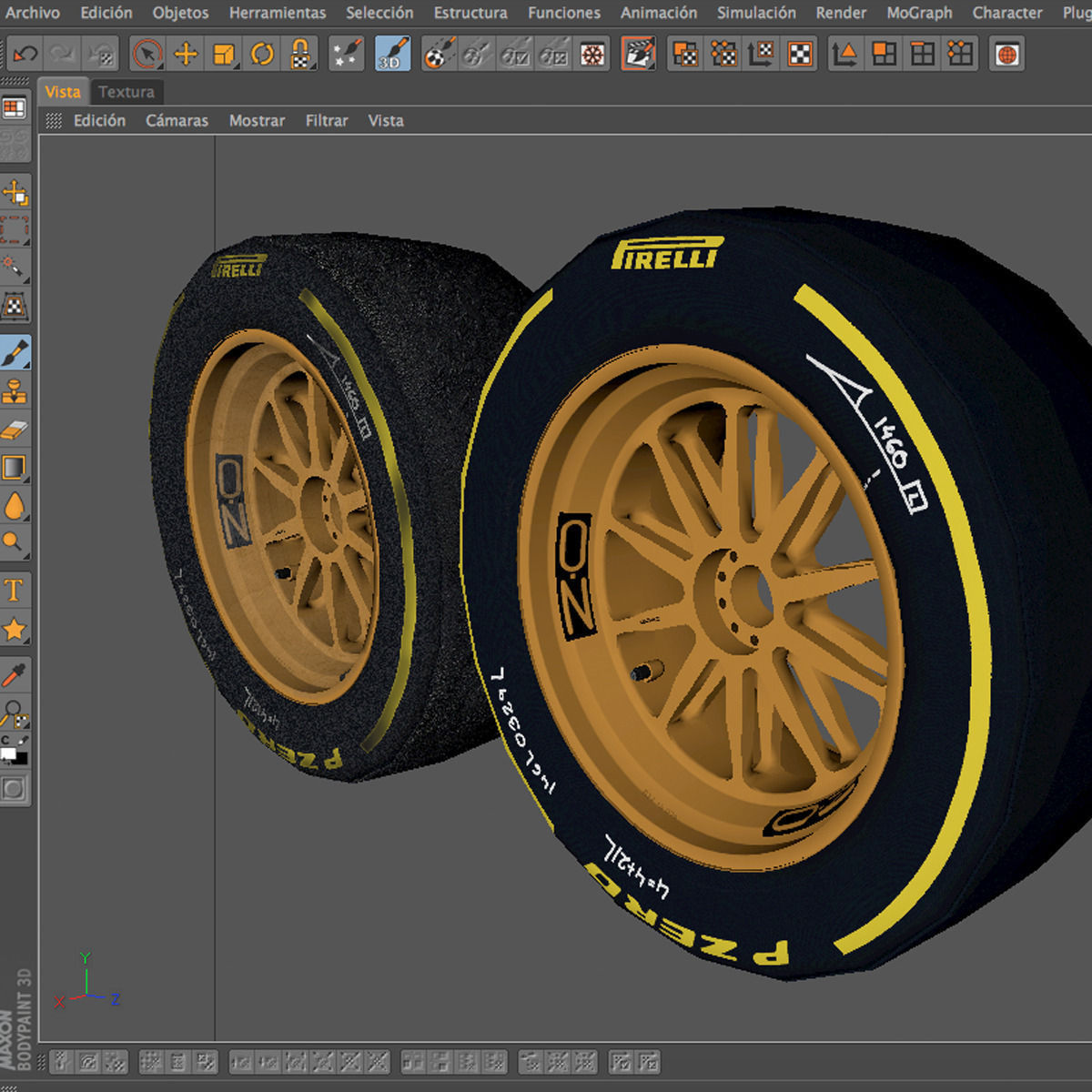Open the Herramientas menu
The width and height of the screenshot is (1092, 1092).
pos(278,13)
